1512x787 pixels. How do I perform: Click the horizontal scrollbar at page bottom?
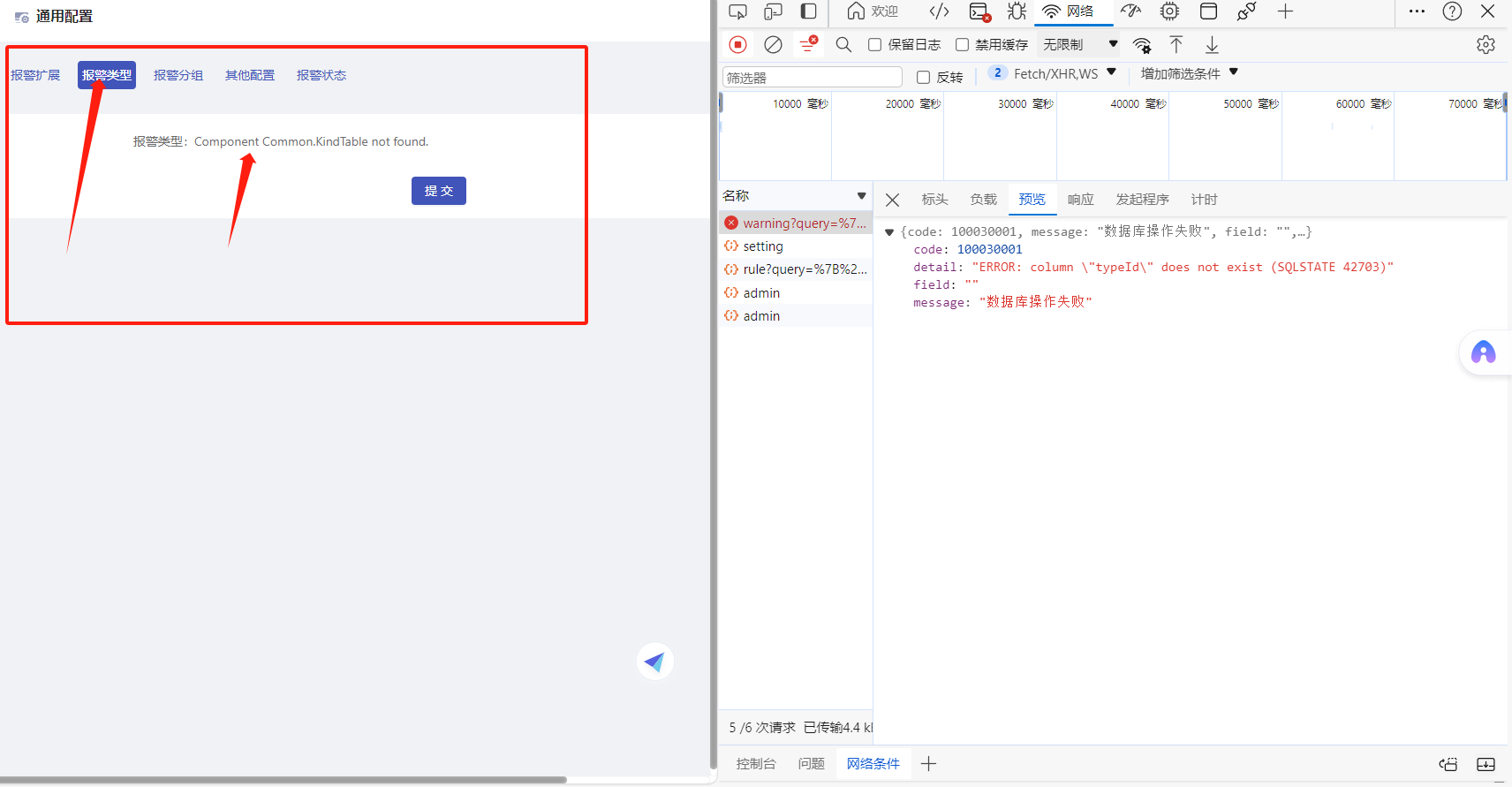pos(283,780)
